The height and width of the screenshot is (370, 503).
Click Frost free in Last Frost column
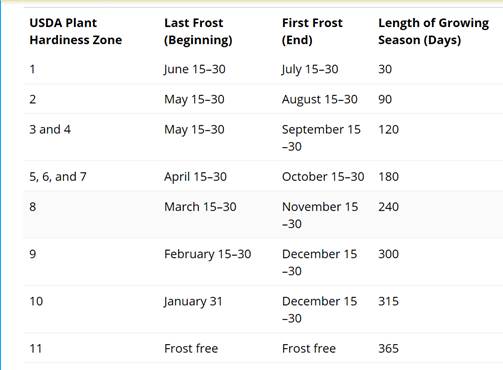[191, 349]
